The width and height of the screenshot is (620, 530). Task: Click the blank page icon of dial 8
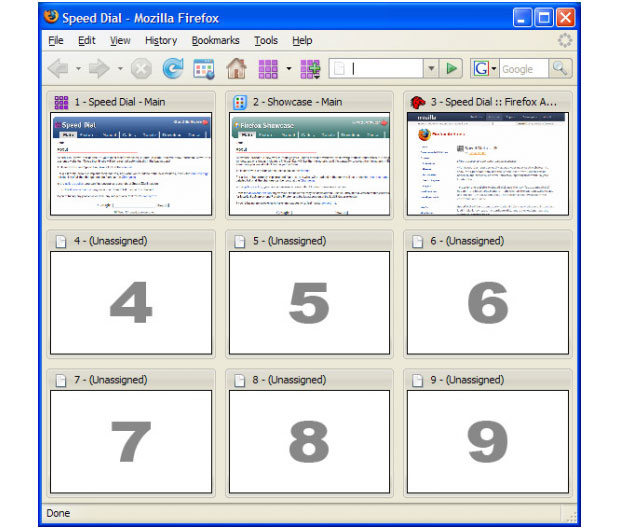click(x=240, y=380)
